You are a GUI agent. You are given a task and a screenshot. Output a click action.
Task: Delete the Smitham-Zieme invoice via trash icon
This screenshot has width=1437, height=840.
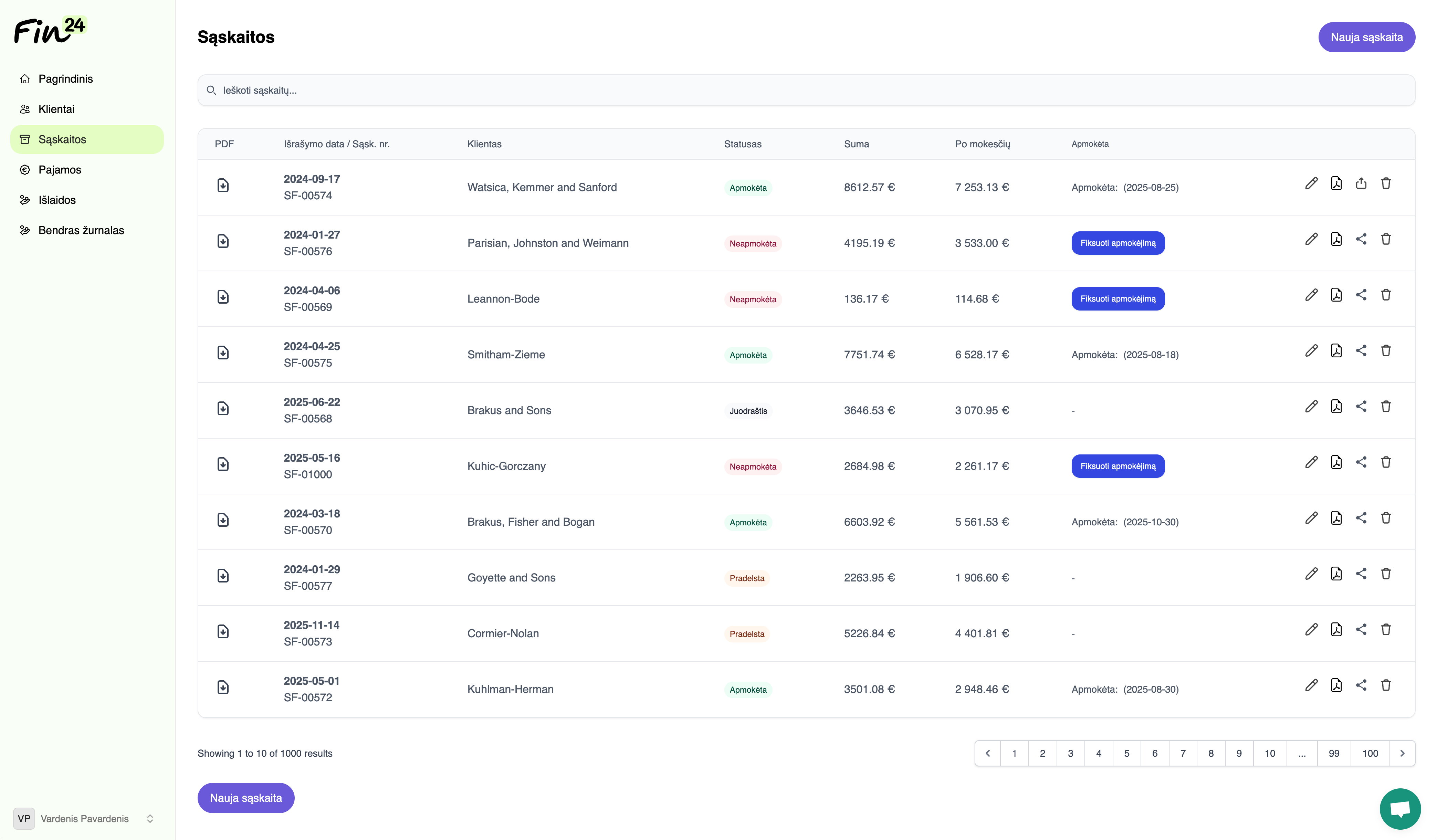point(1386,351)
